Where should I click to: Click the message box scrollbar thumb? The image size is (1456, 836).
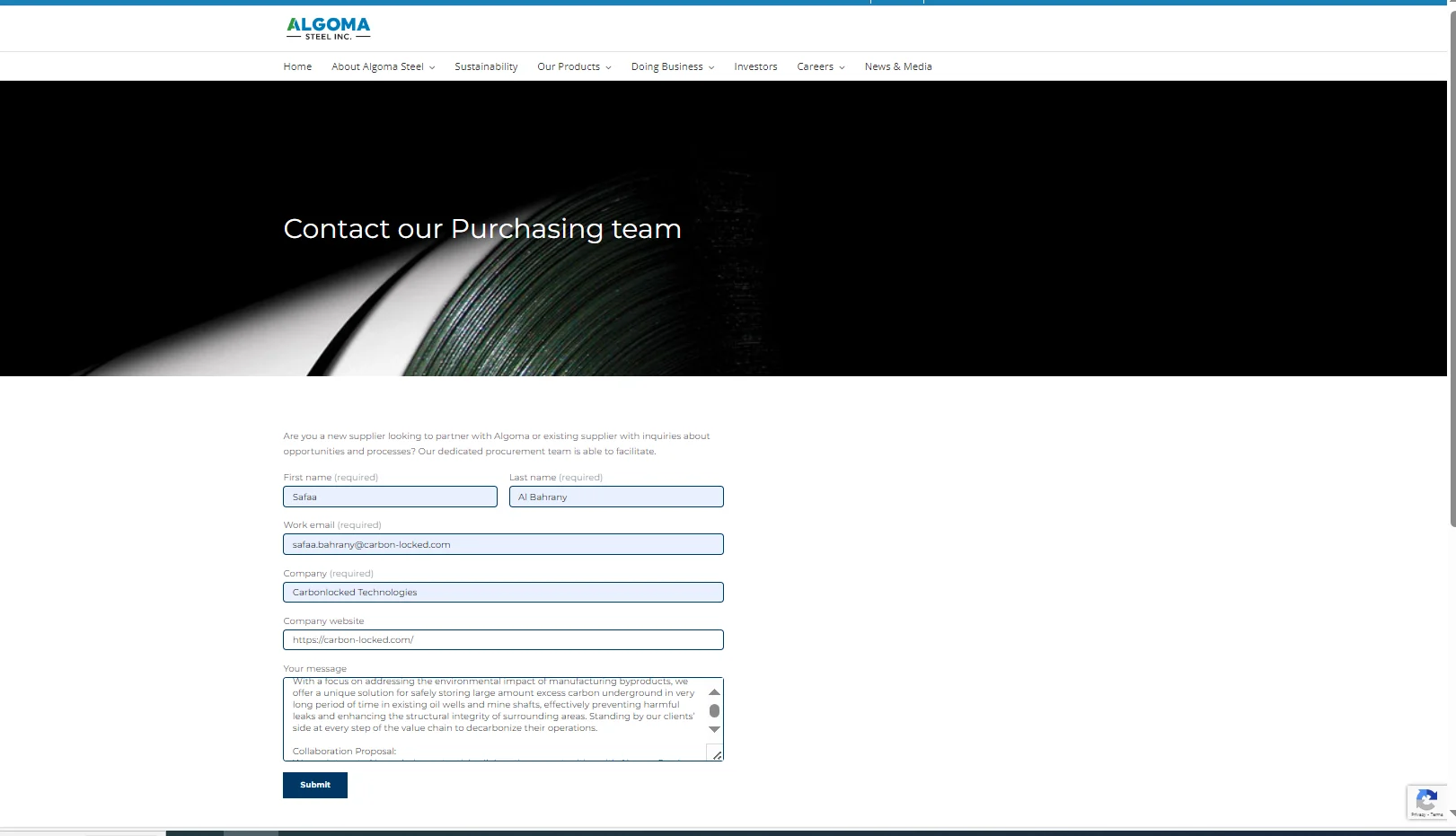click(x=715, y=710)
